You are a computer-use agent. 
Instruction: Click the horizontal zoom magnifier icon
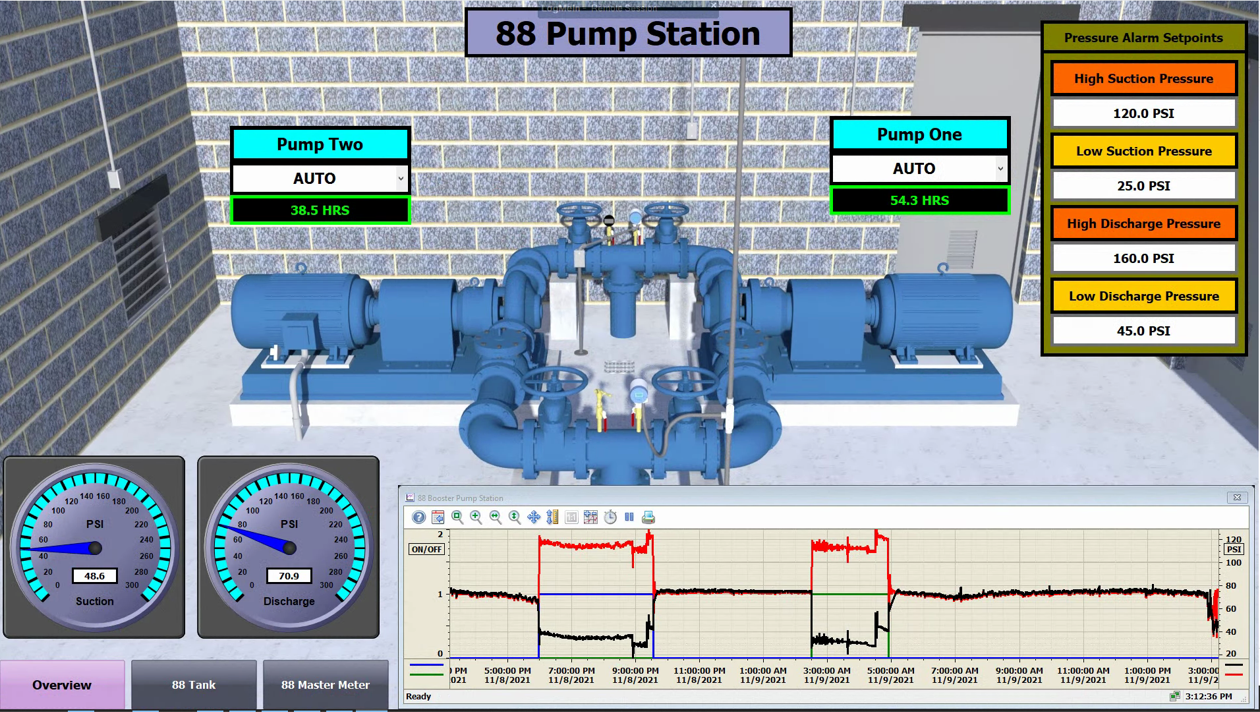point(495,517)
